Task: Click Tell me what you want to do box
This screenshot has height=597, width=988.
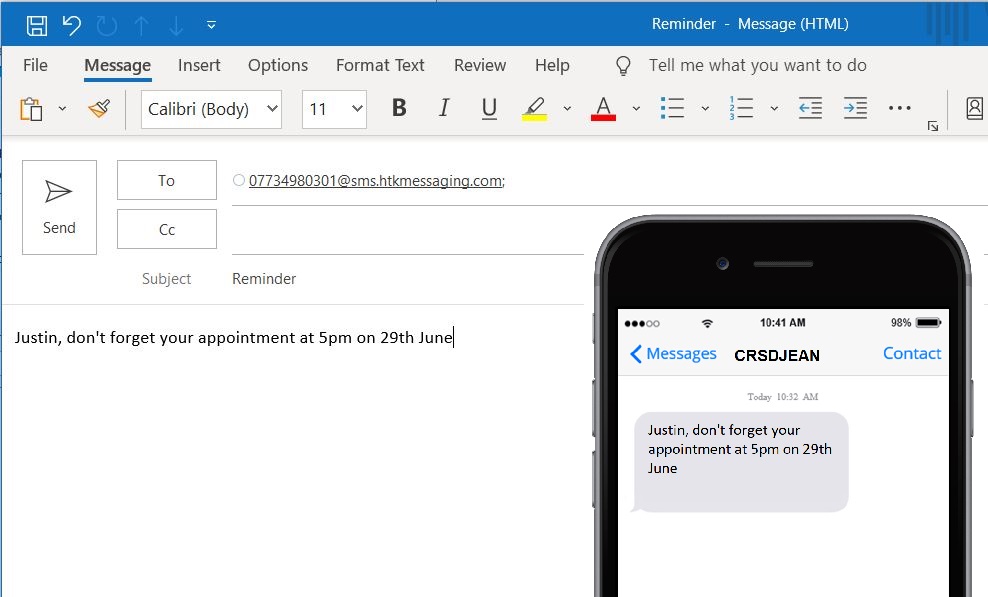Action: click(757, 65)
